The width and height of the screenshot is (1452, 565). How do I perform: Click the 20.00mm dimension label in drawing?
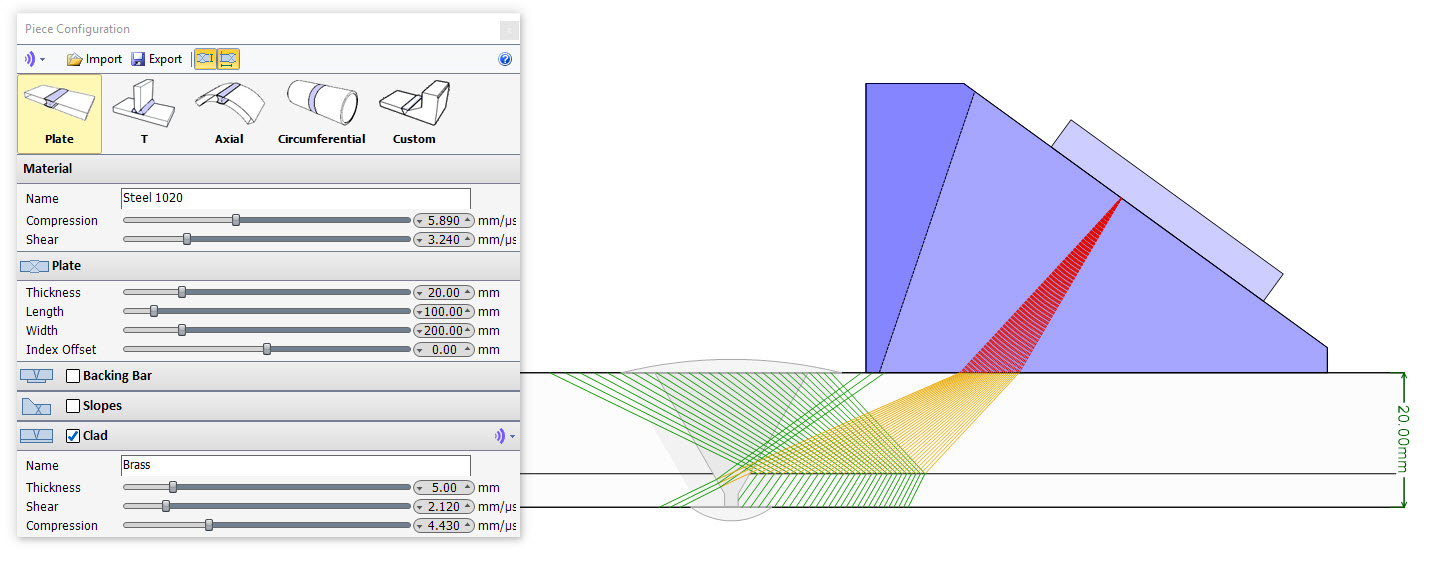[1402, 440]
